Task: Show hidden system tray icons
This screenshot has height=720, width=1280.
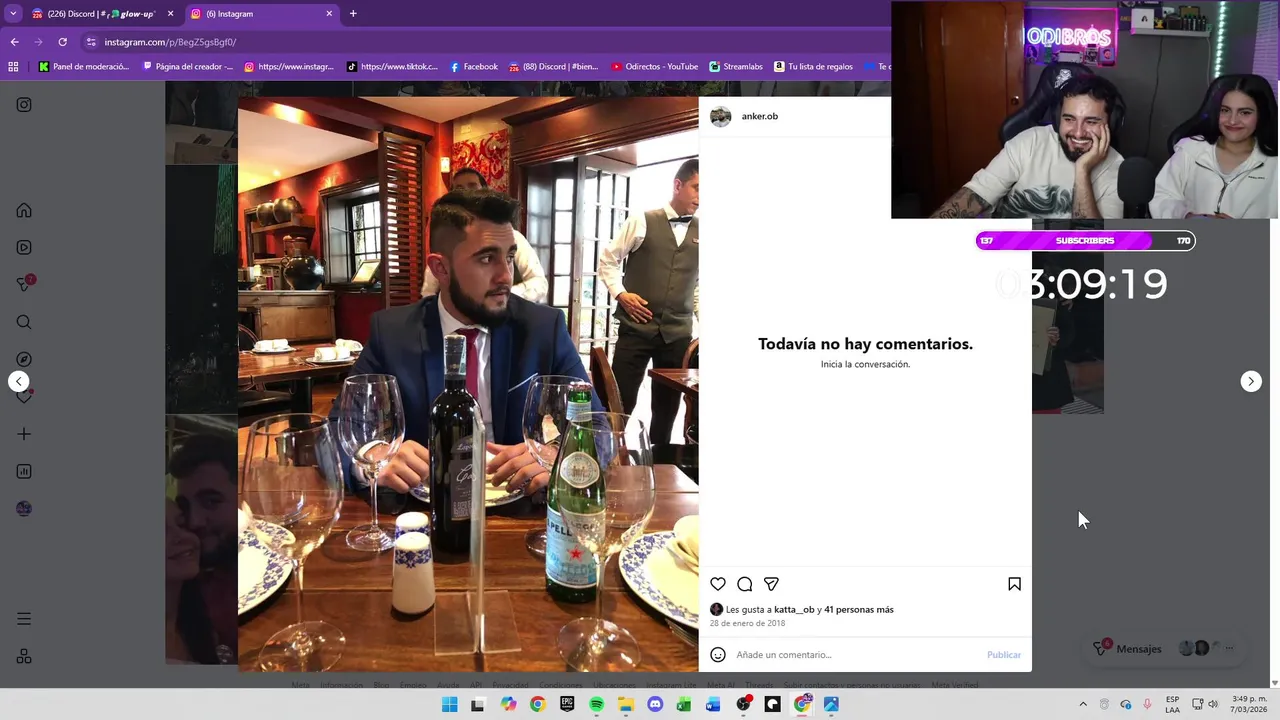Action: coord(1082,705)
